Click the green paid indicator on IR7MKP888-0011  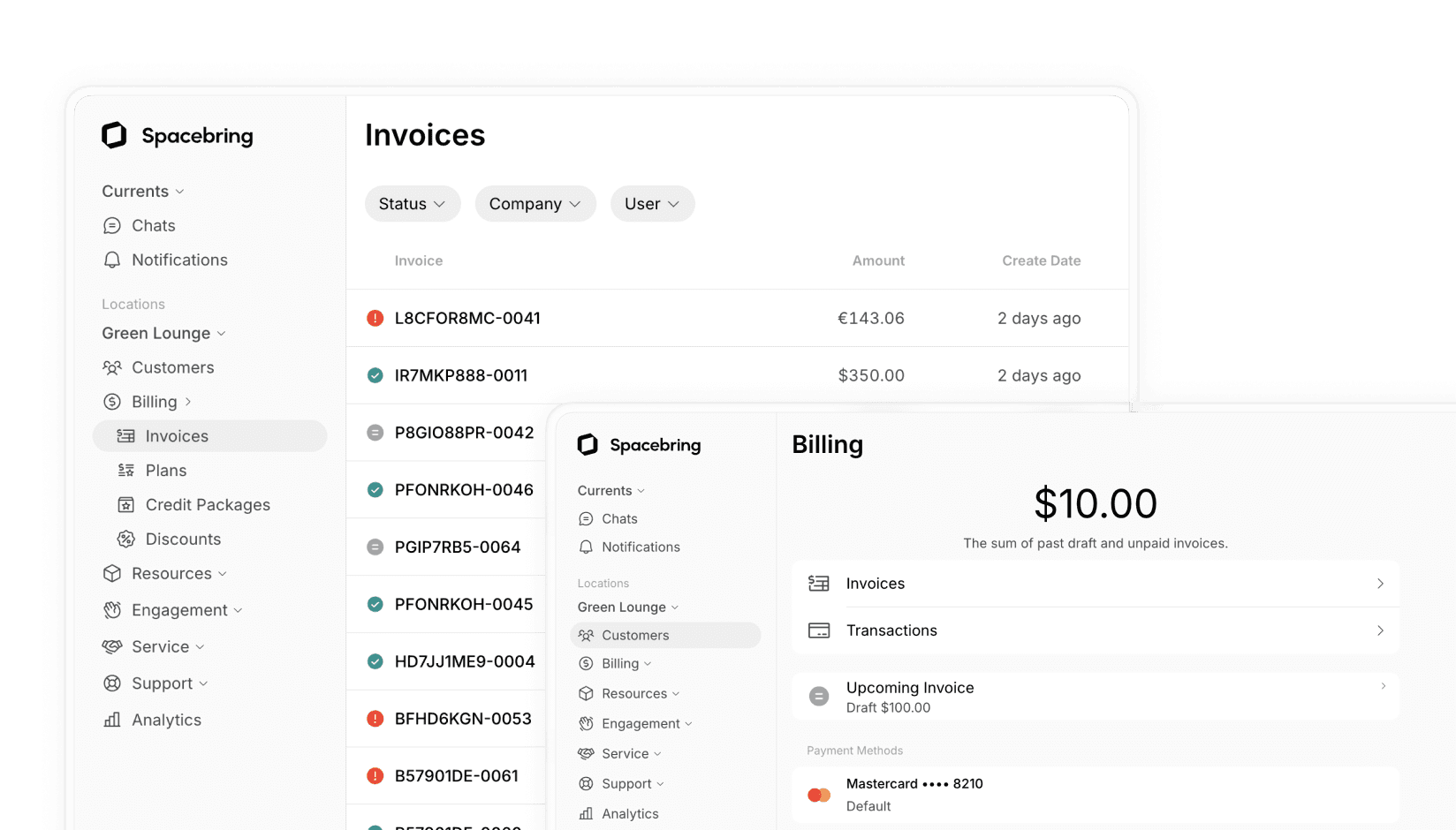374,375
